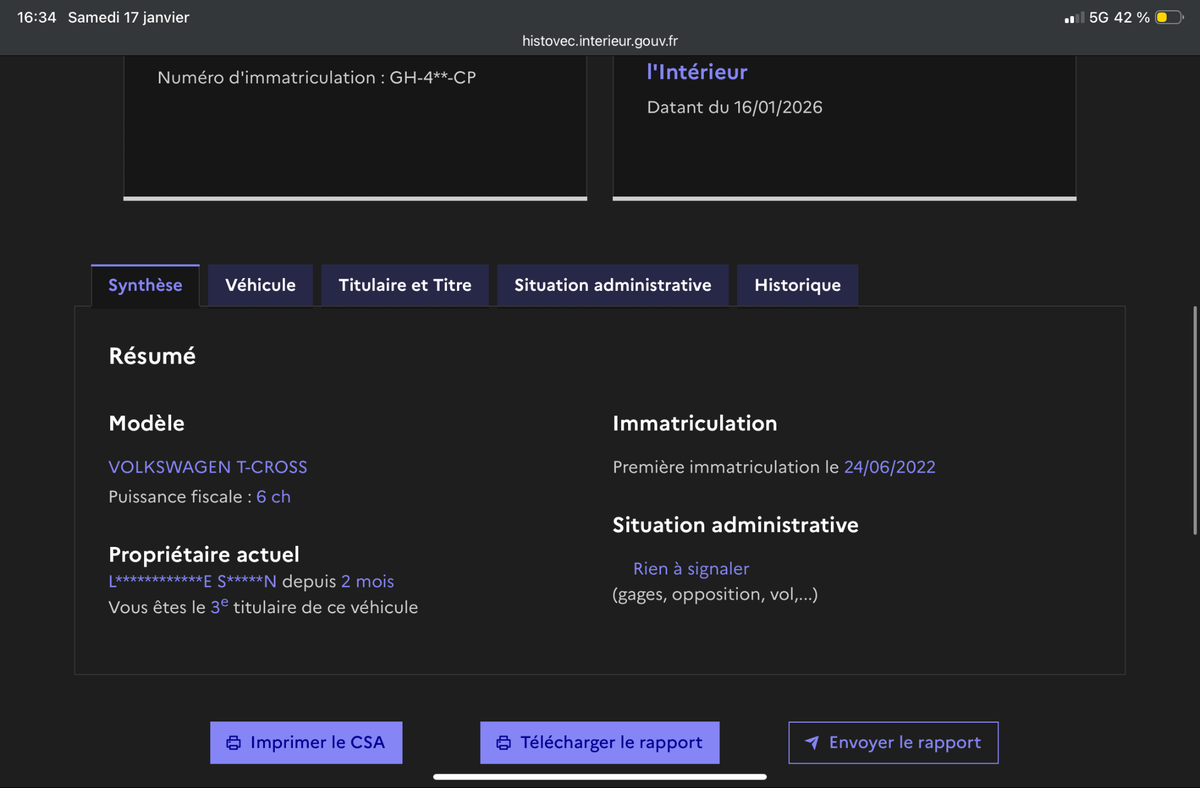Tap the home indicator bar at the bottom
Screen dimensions: 1200x788
coord(600,776)
